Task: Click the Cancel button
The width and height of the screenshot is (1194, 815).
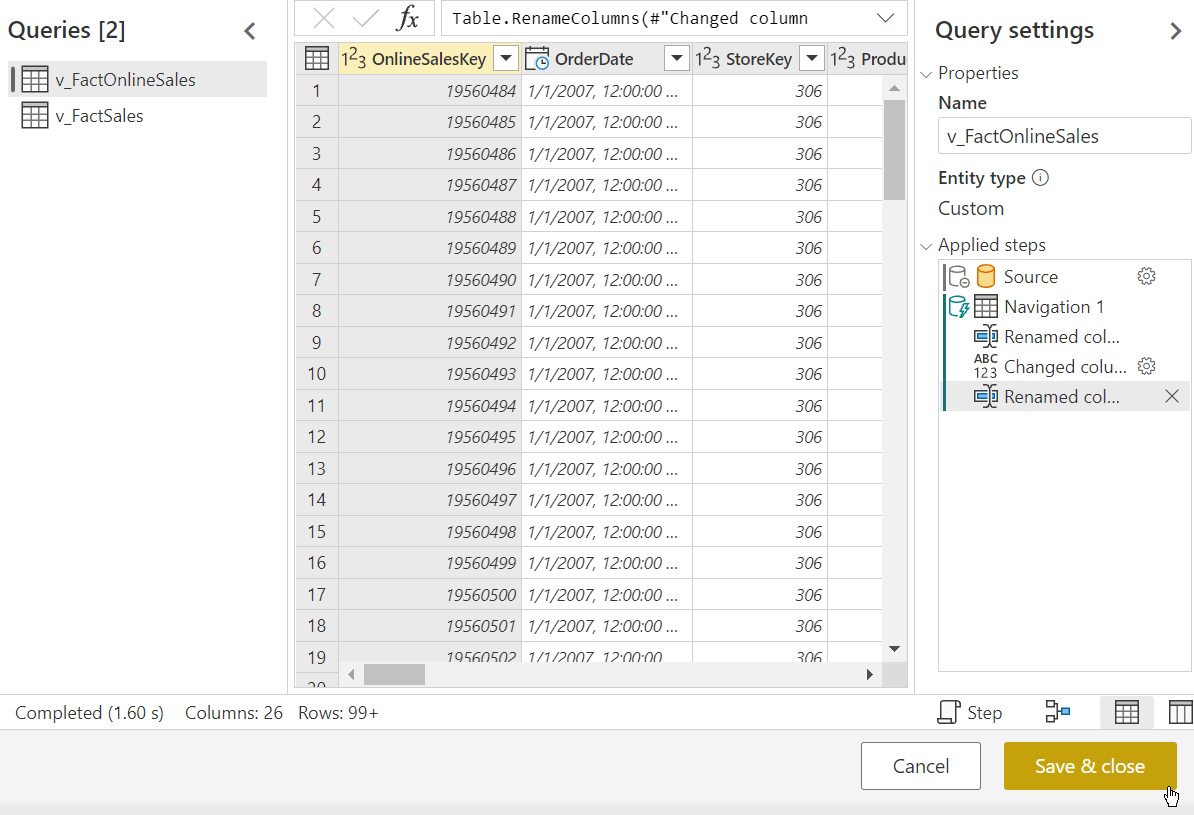Action: point(921,766)
